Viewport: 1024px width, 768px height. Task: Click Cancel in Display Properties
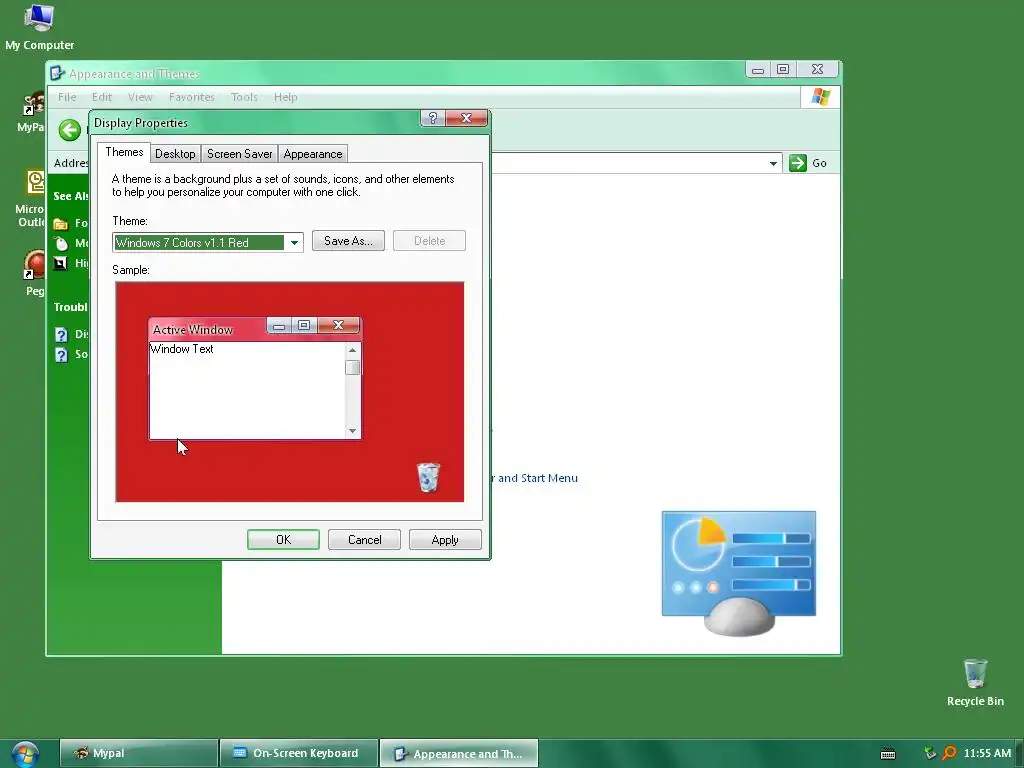pos(364,540)
